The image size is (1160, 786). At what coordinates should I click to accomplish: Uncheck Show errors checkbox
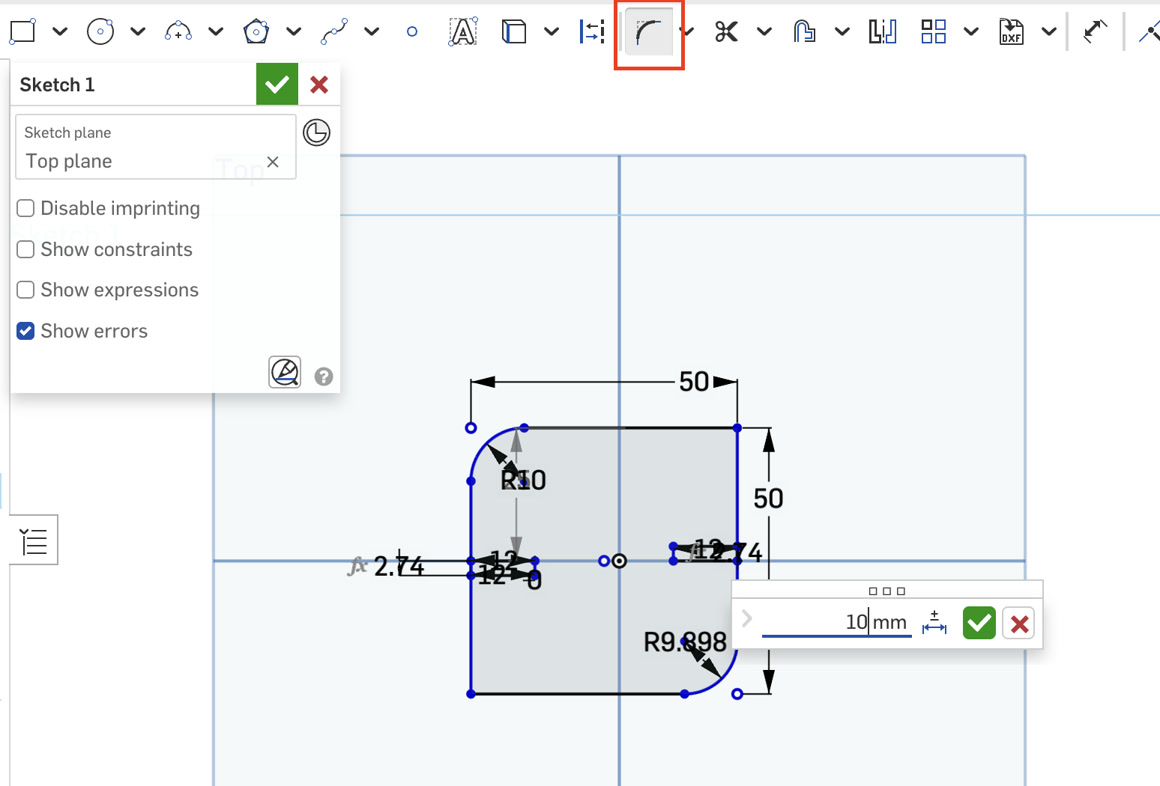(x=26, y=331)
